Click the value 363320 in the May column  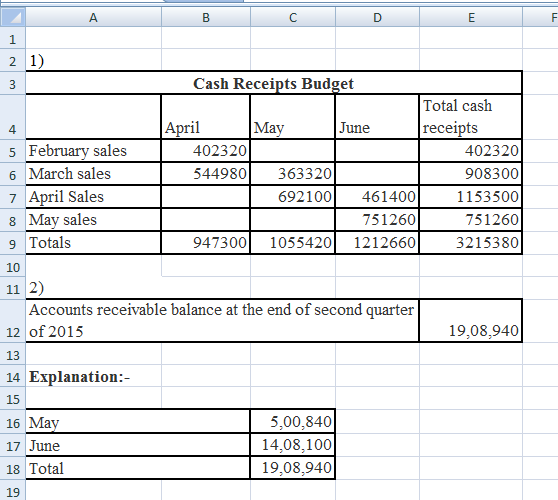click(x=293, y=174)
